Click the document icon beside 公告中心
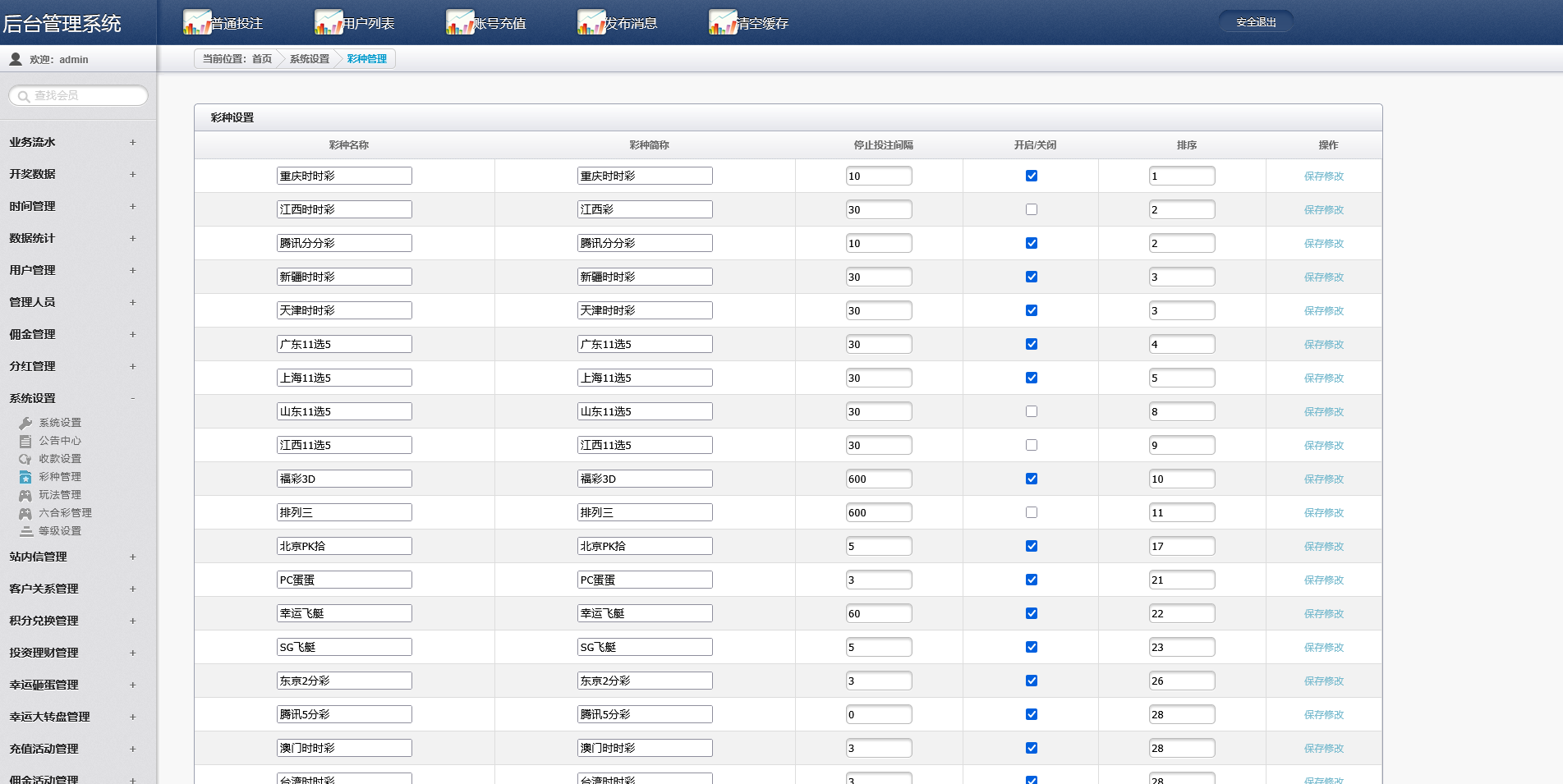 coord(25,441)
